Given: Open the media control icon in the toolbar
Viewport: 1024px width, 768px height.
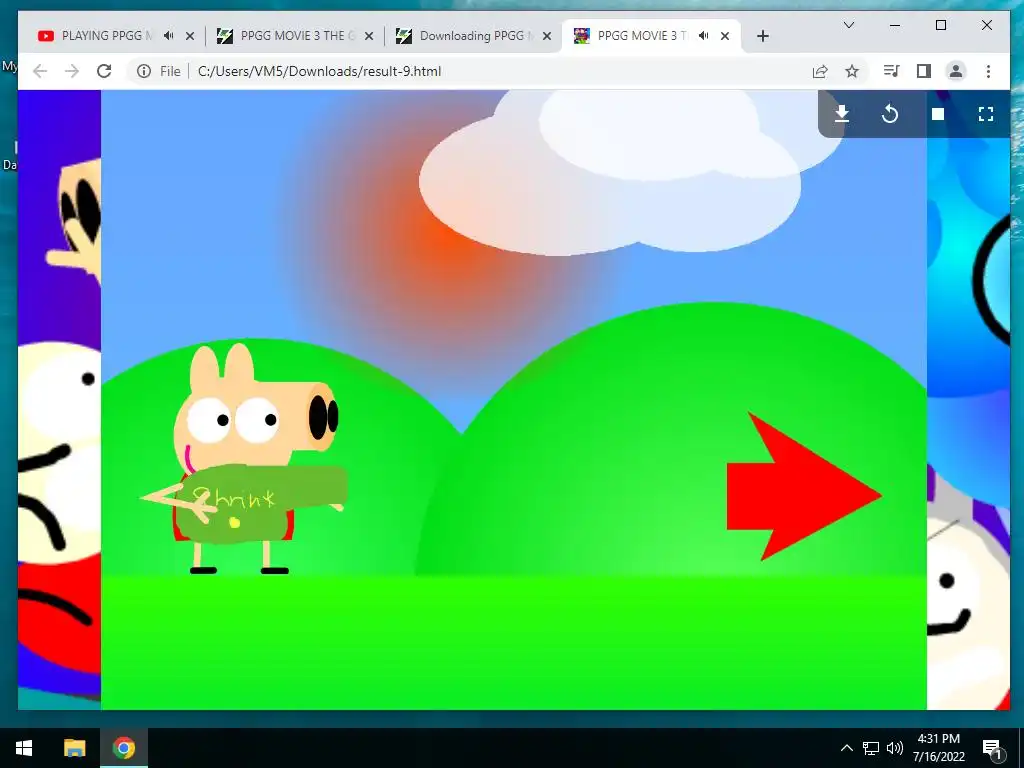Looking at the screenshot, I should click(891, 71).
